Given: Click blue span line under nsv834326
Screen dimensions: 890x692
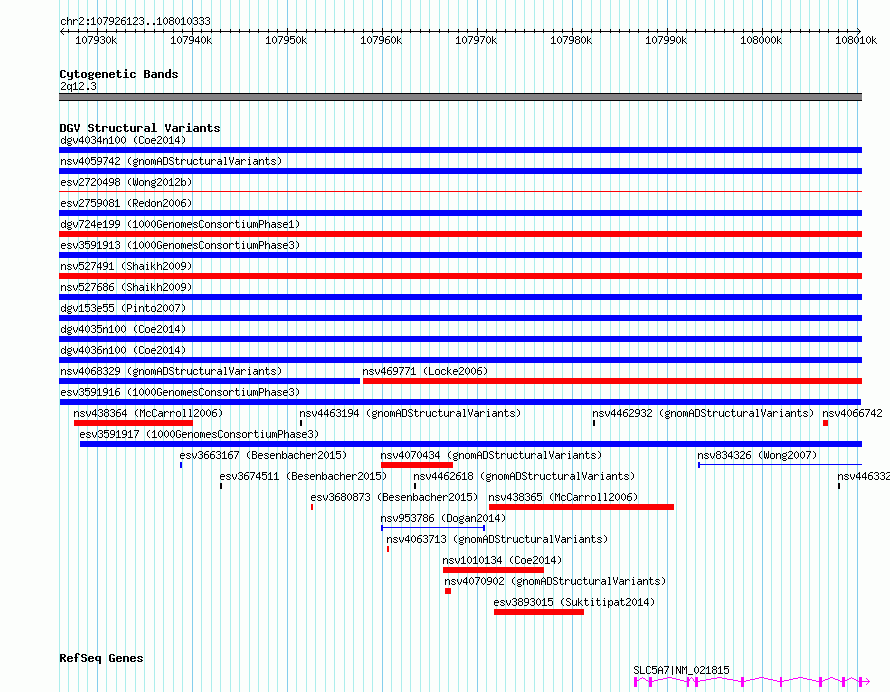Looking at the screenshot, I should tap(780, 465).
